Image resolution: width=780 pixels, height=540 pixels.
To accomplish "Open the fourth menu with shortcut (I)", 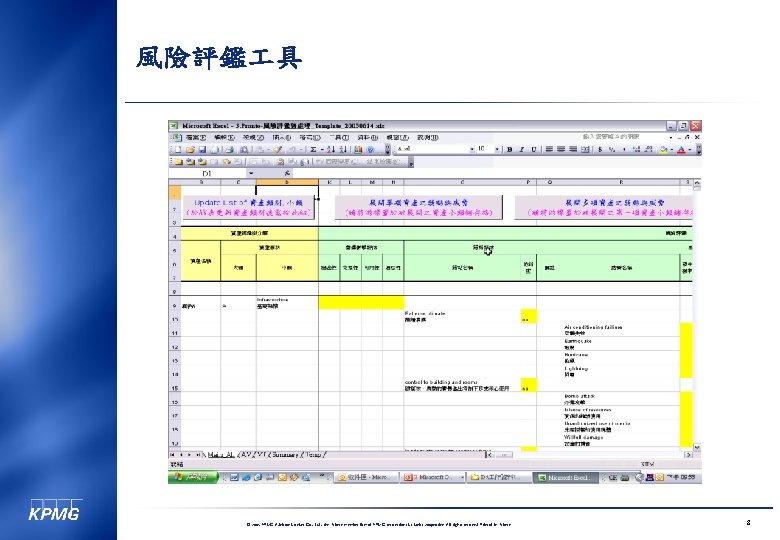I will (x=282, y=137).
